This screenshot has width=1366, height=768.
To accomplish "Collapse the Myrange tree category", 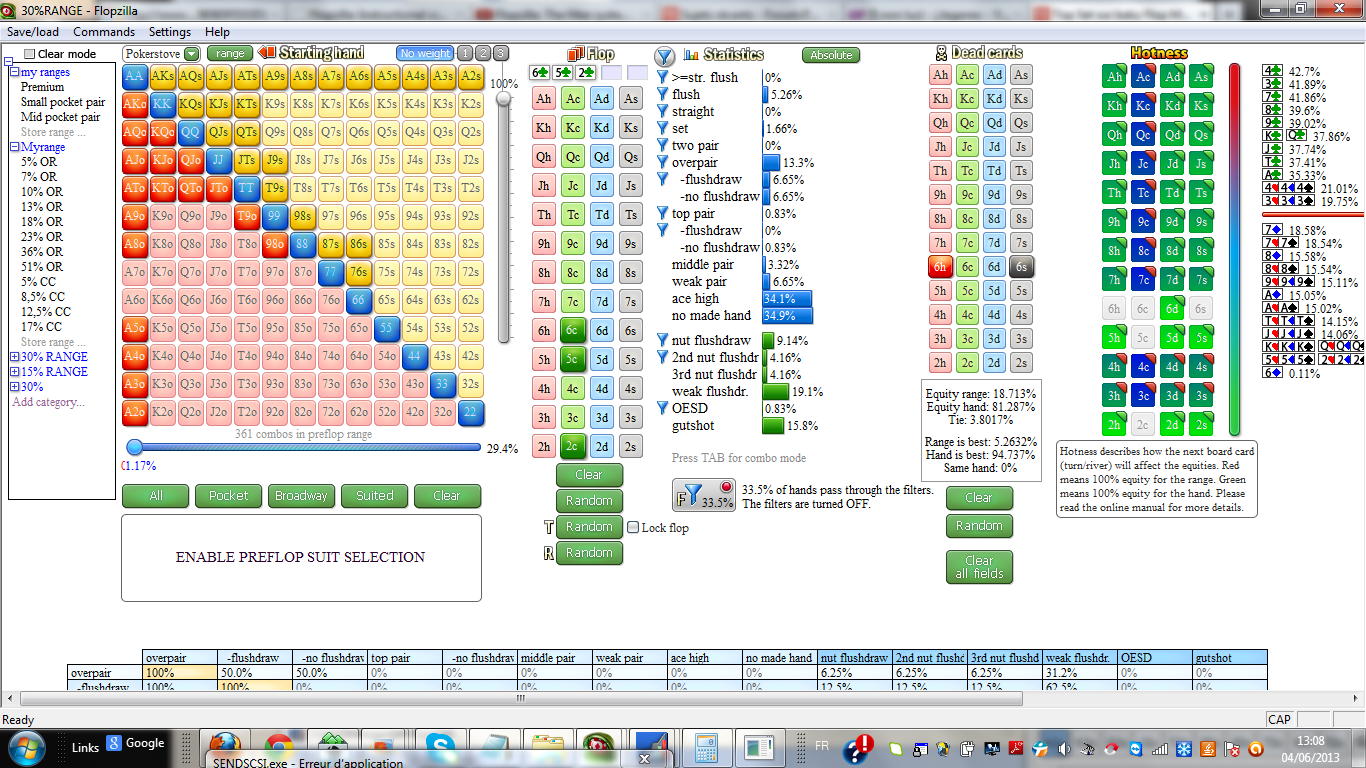I will coord(14,147).
